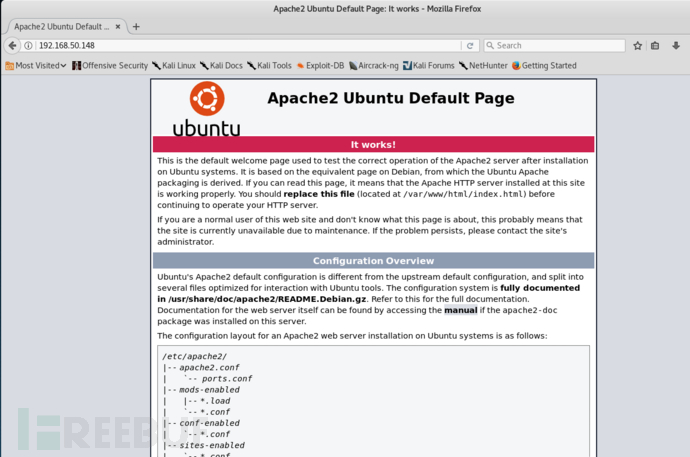Viewport: 690px width, 457px height.
Task: Open the bookmarks library clipboard icon
Action: coord(655,45)
